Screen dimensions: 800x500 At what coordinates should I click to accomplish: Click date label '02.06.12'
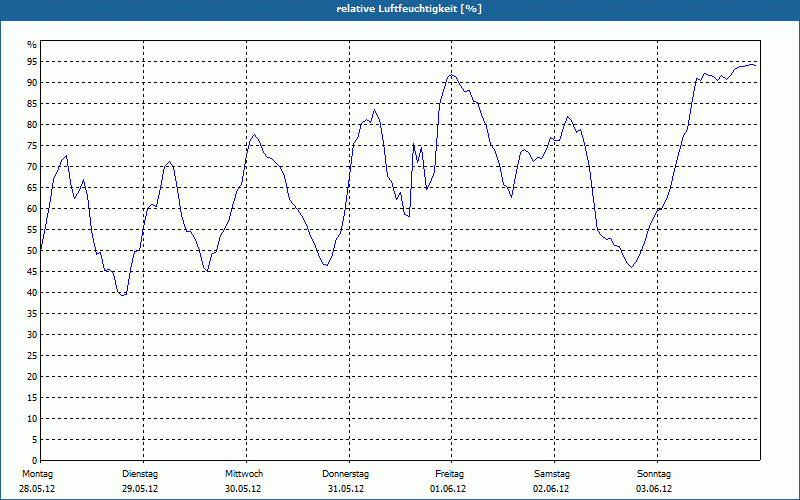(551, 489)
